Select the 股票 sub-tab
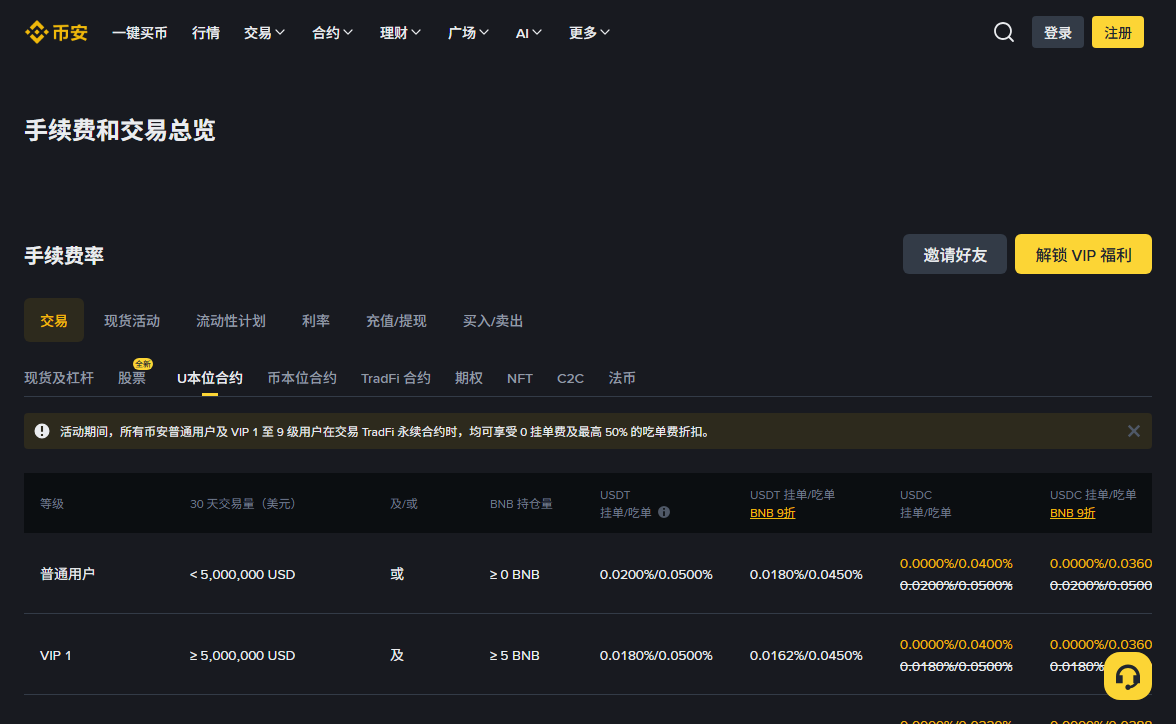 click(x=132, y=378)
